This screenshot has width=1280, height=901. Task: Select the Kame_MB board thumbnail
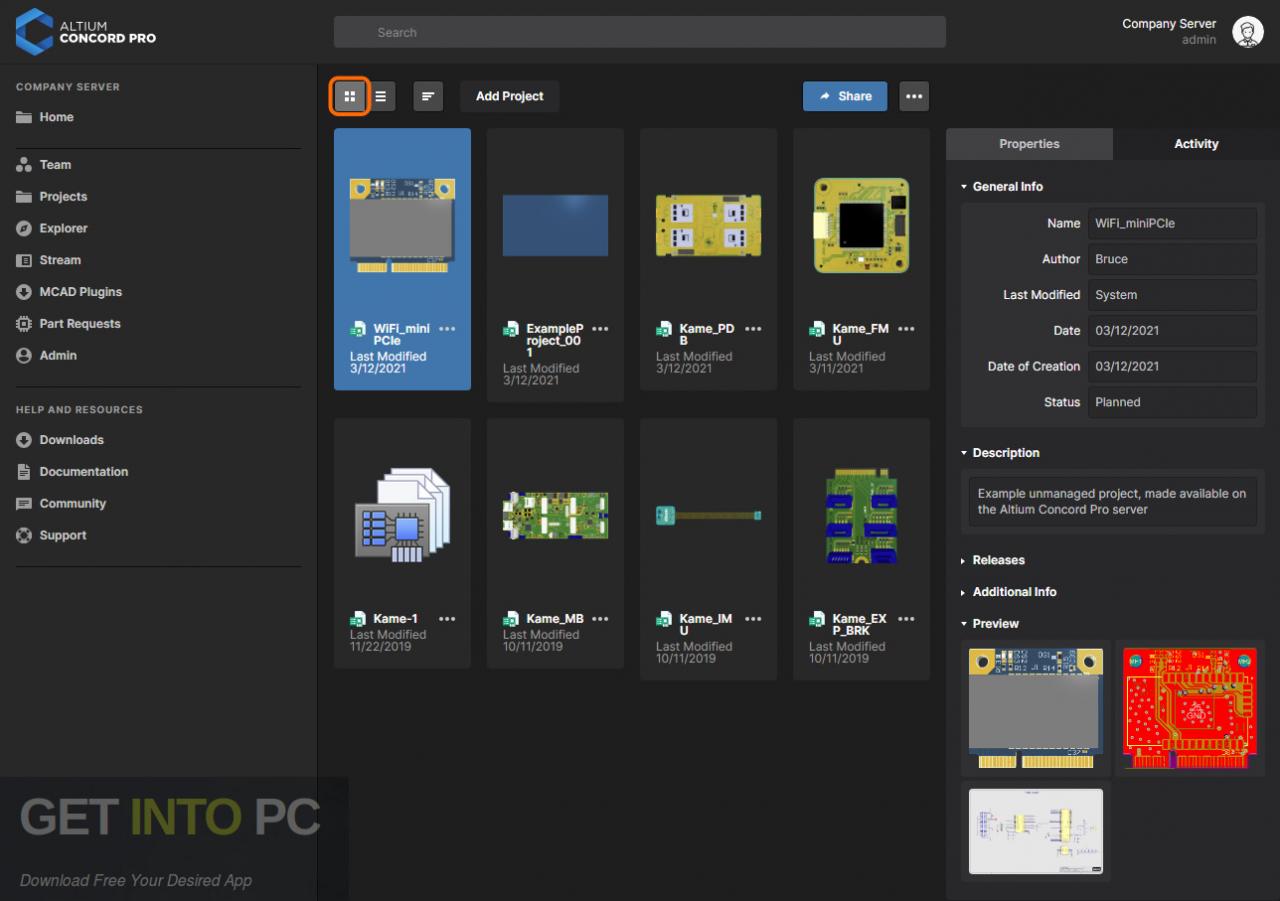pyautogui.click(x=555, y=515)
